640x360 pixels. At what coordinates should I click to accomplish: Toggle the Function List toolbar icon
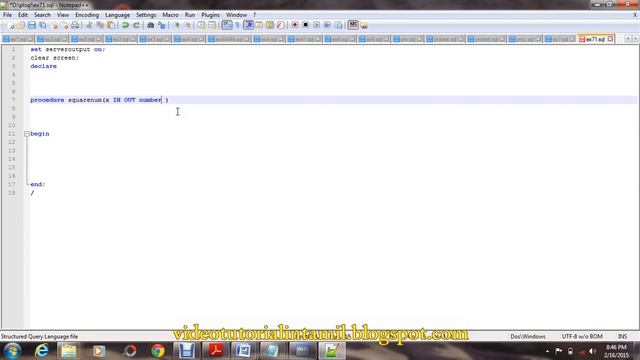(280, 25)
